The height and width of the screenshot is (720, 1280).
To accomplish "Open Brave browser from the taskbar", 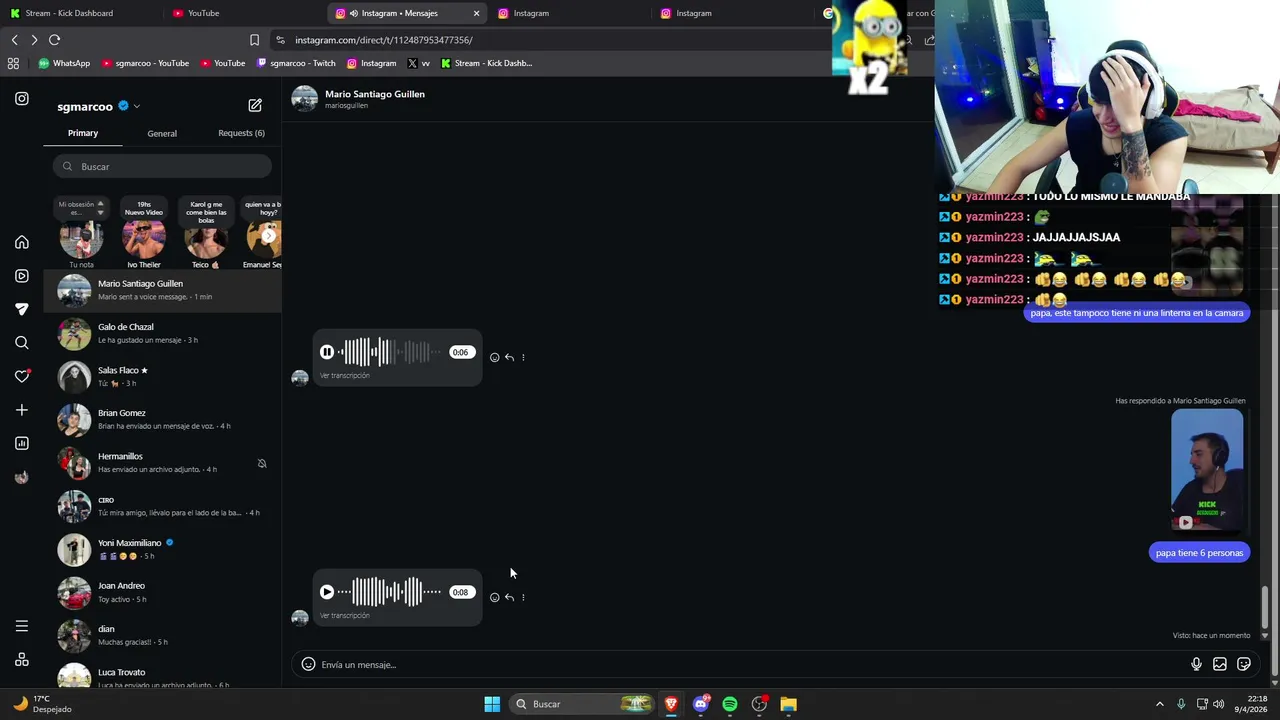I will point(671,704).
